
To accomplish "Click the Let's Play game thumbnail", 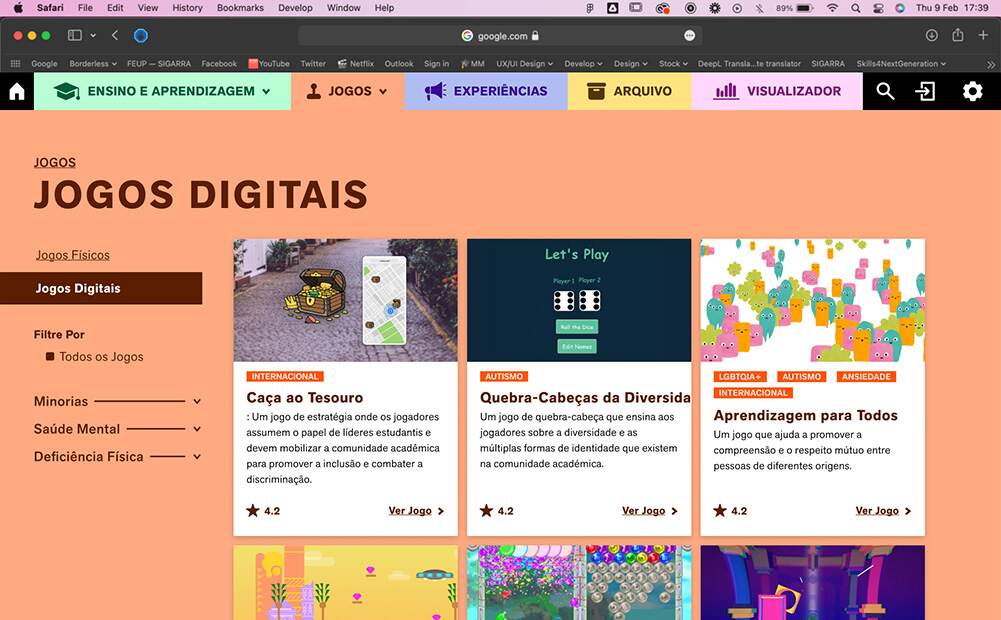I will point(578,300).
